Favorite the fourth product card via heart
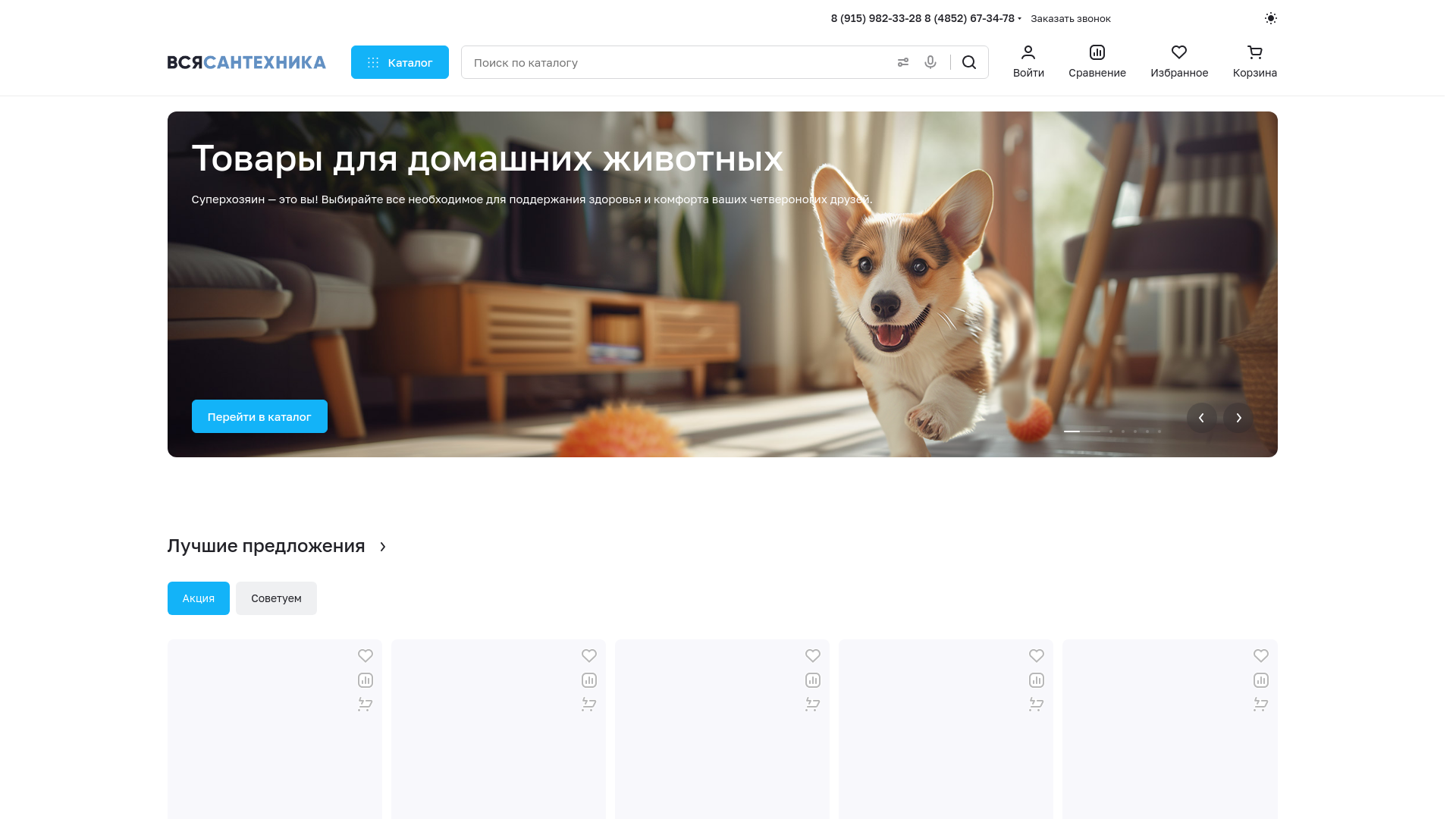 [x=1037, y=655]
